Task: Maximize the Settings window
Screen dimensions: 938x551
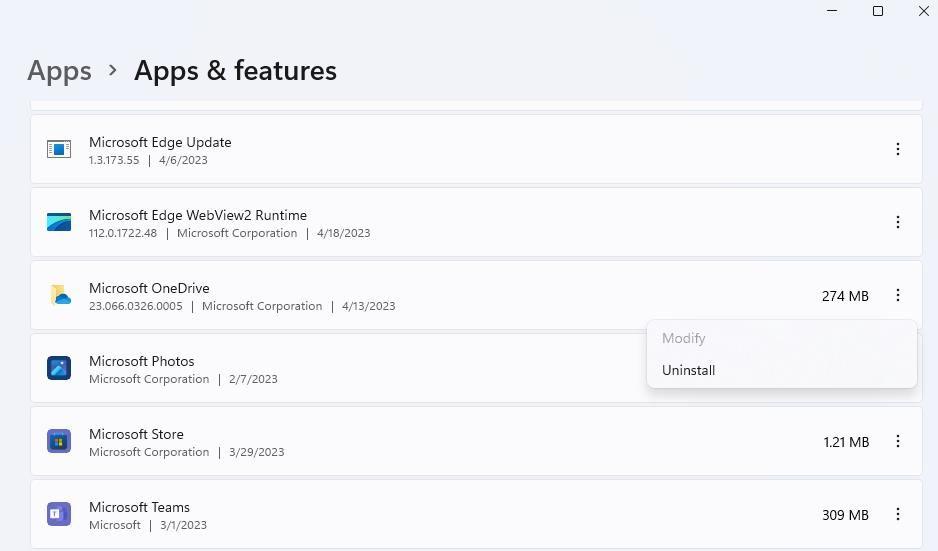Action: pyautogui.click(x=878, y=11)
